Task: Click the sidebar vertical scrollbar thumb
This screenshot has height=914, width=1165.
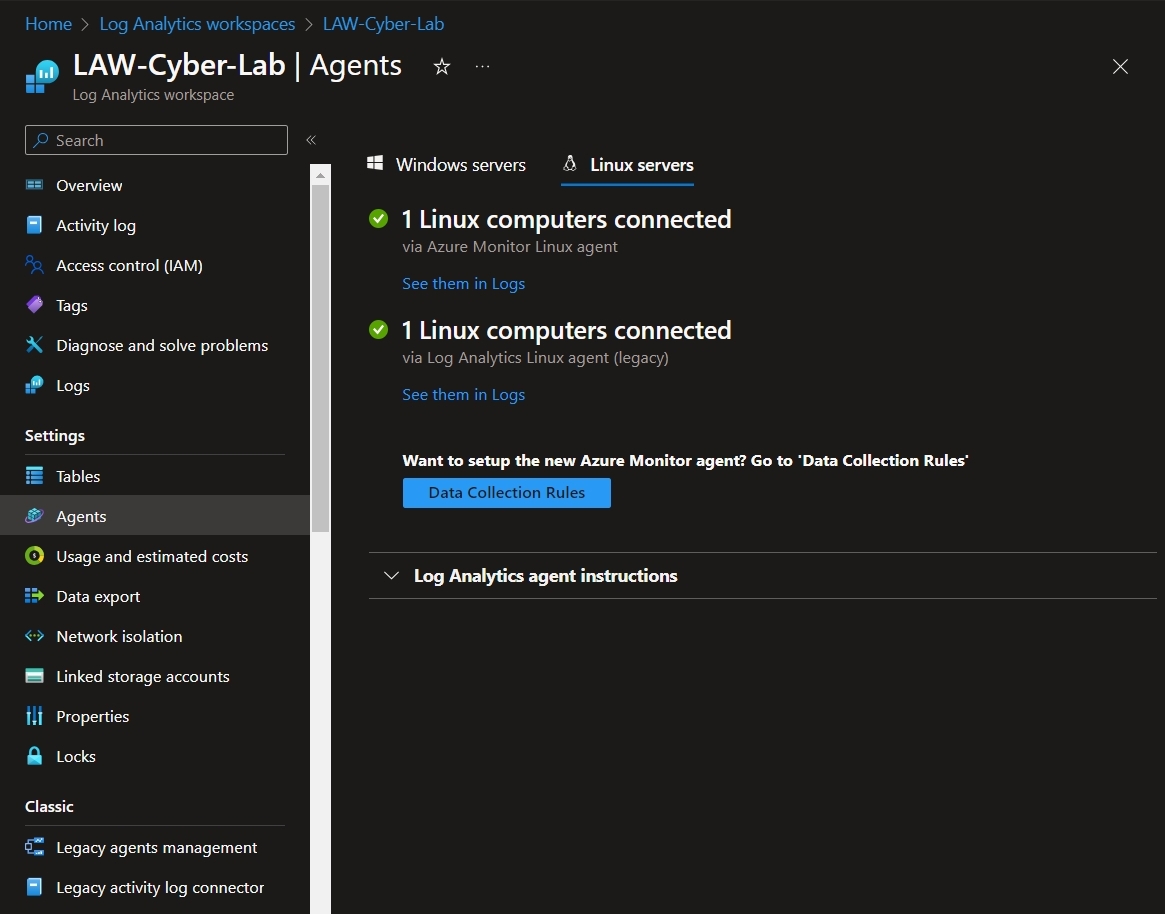Action: click(320, 358)
